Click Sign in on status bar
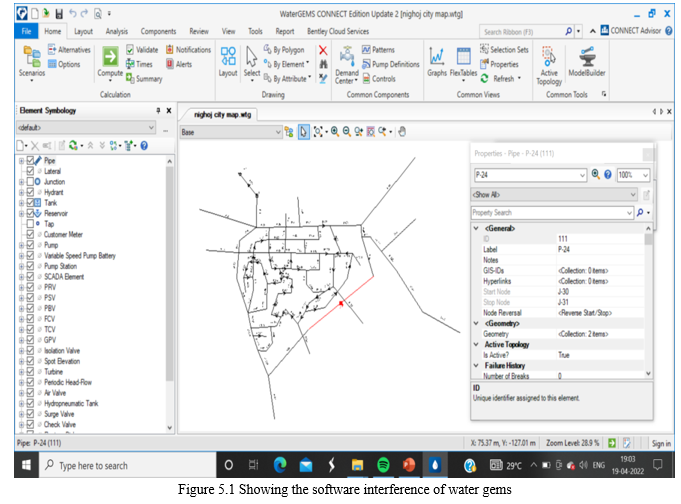Screen dimensions: 681x504 click(661, 443)
